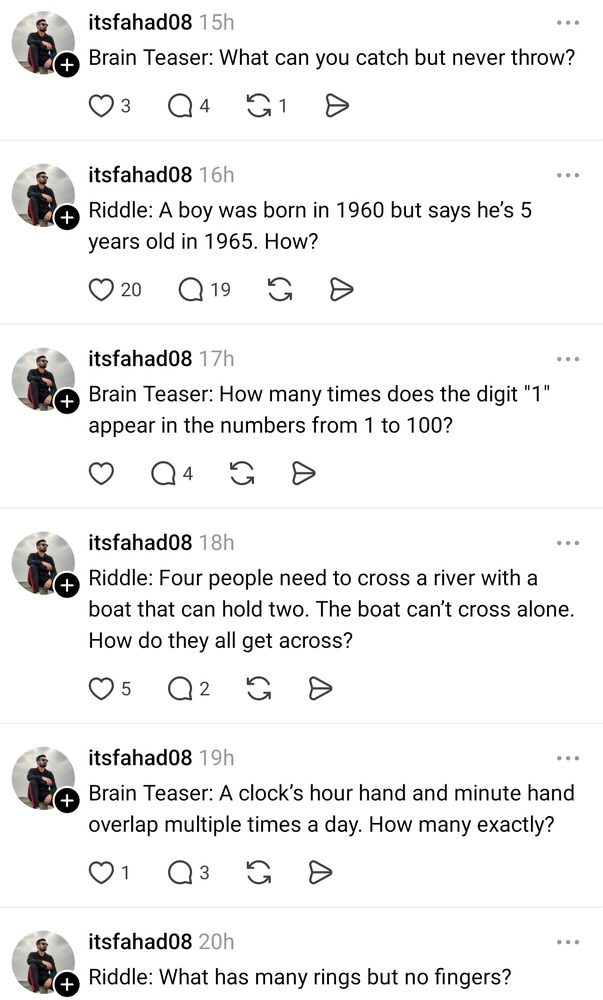Open more options for the 19h post
603x1000 pixels.
tap(567, 758)
